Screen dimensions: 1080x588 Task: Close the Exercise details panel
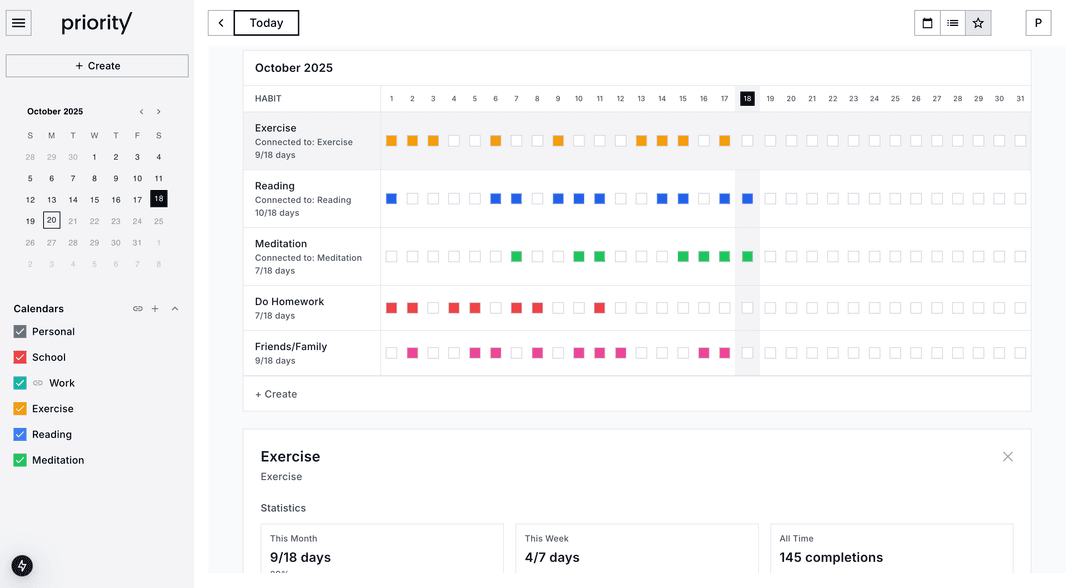click(x=1007, y=457)
